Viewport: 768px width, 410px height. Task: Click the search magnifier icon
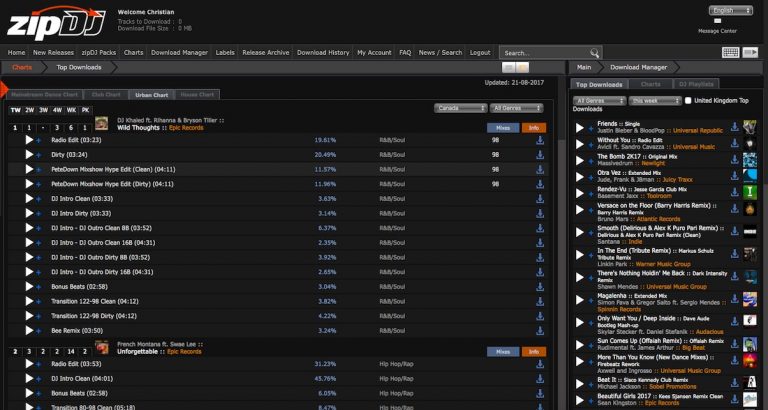(x=594, y=53)
